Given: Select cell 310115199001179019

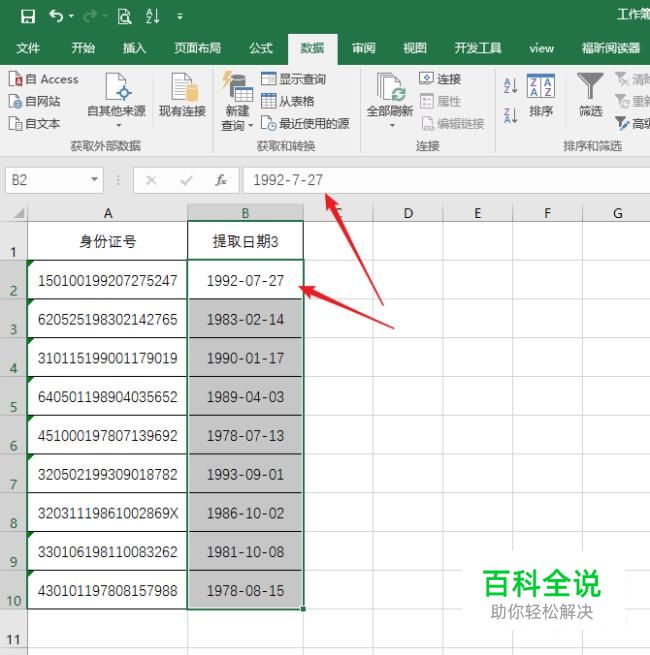Looking at the screenshot, I should (x=108, y=358).
